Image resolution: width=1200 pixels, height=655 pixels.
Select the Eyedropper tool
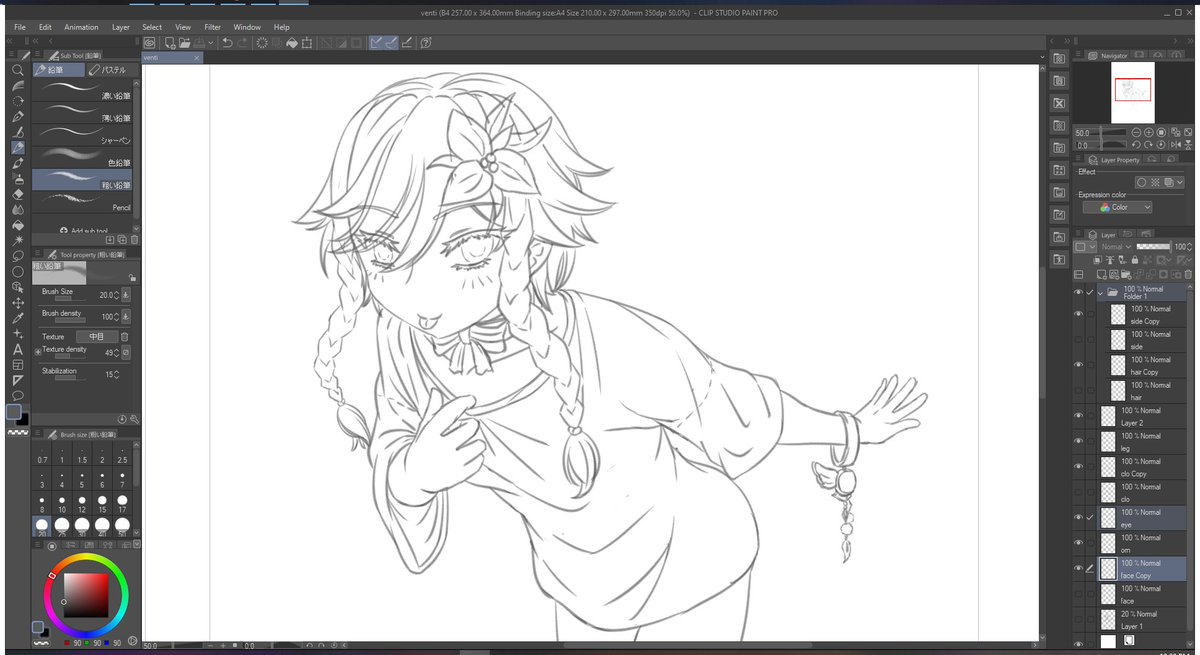(18, 318)
